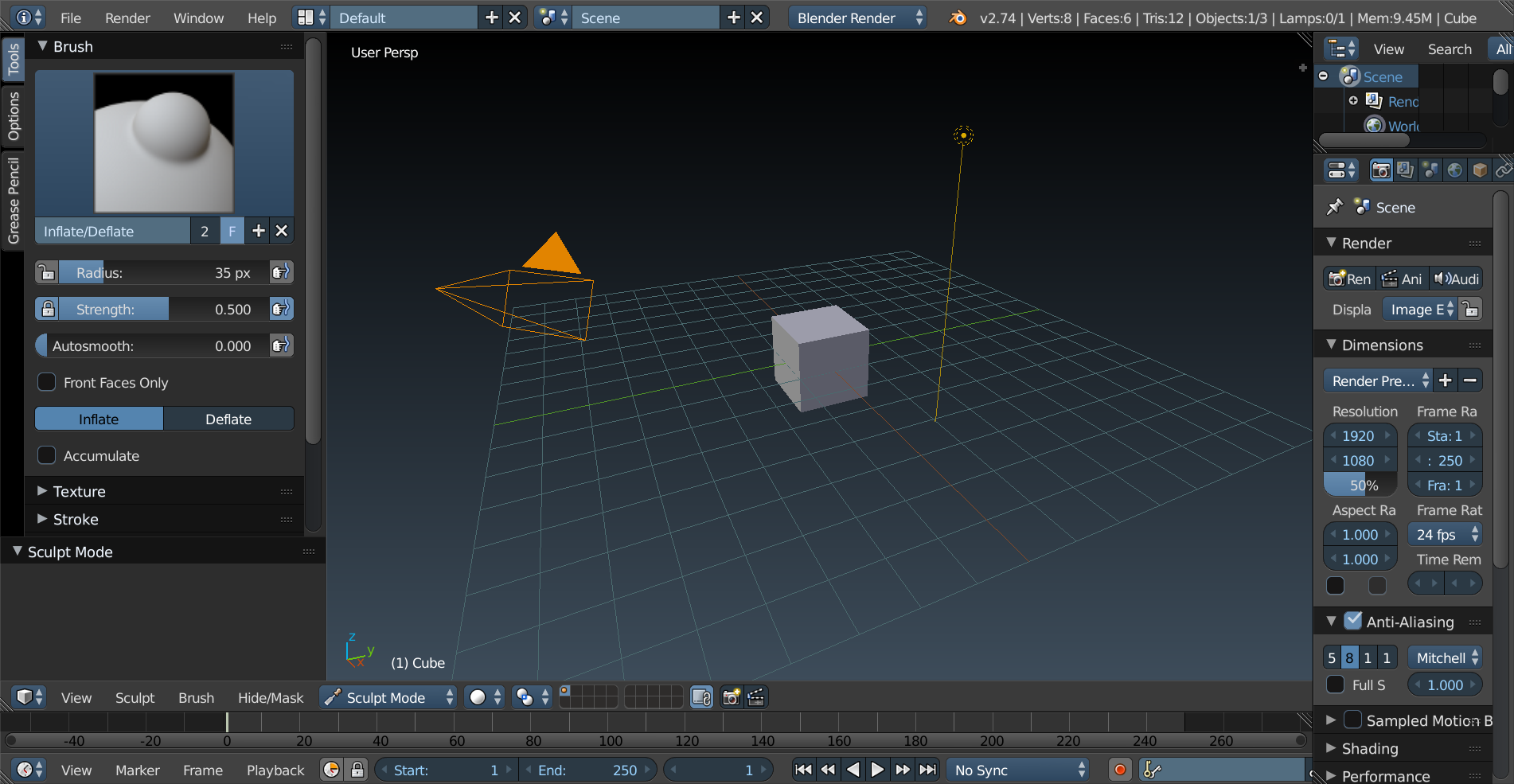1514x784 pixels.
Task: Toggle Autosmooth pressure sensitivity icon
Action: tap(280, 345)
